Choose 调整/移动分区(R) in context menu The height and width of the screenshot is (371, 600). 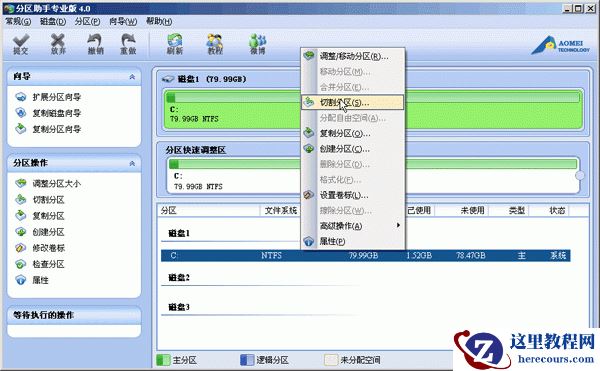coord(353,56)
